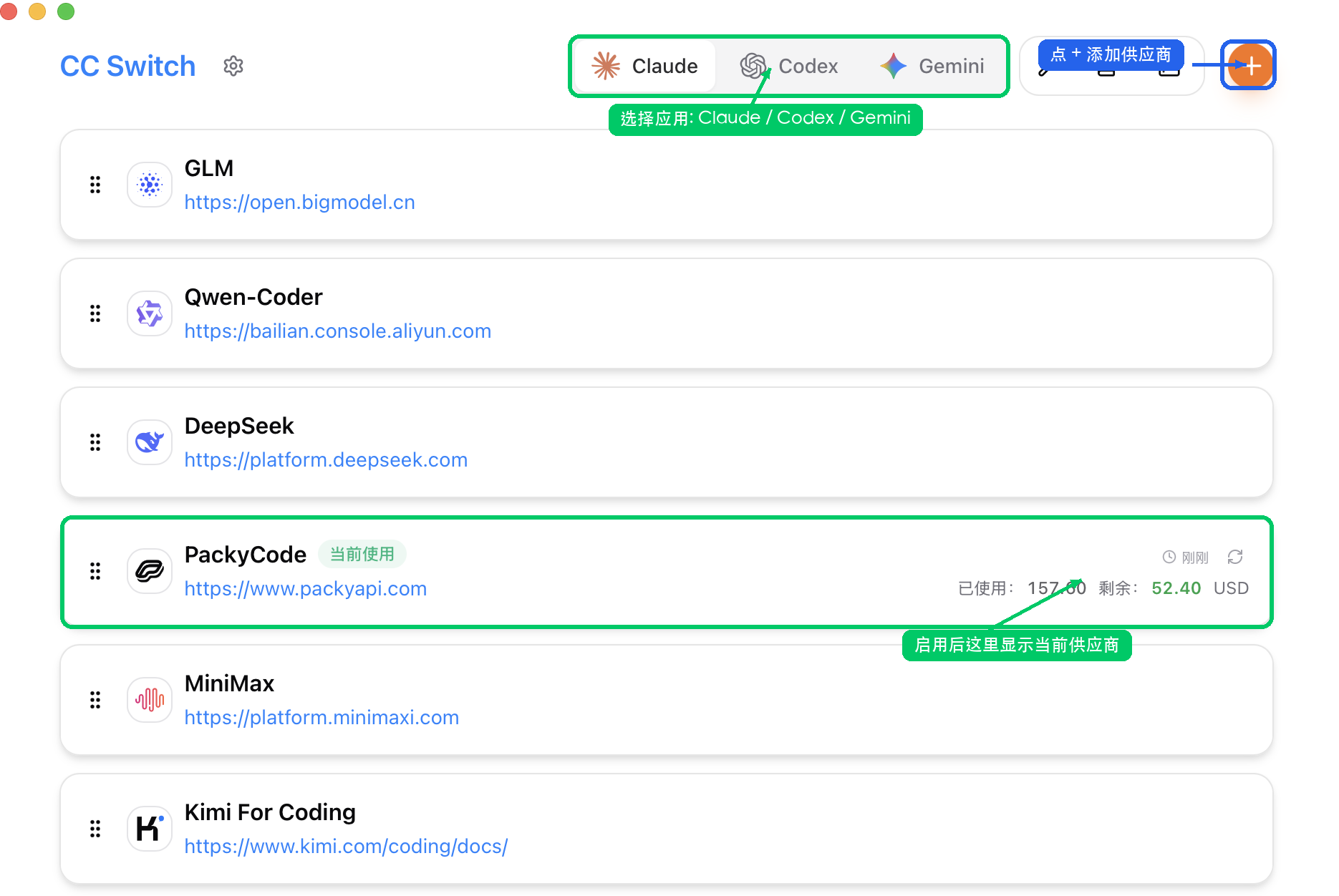Select the DeepSeek row's drag handle
The image size is (1339, 896).
click(95, 442)
